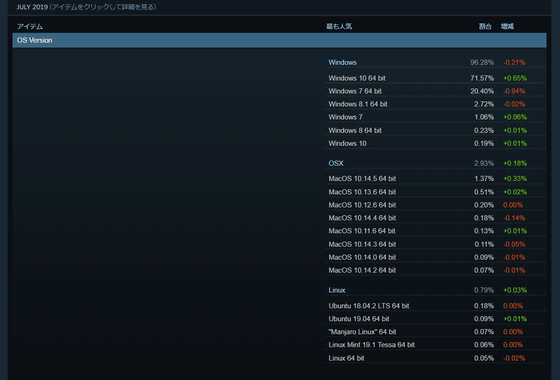Select the Windows 7 64 bit row
Image resolution: width=560 pixels, height=380 pixels.
click(435, 91)
